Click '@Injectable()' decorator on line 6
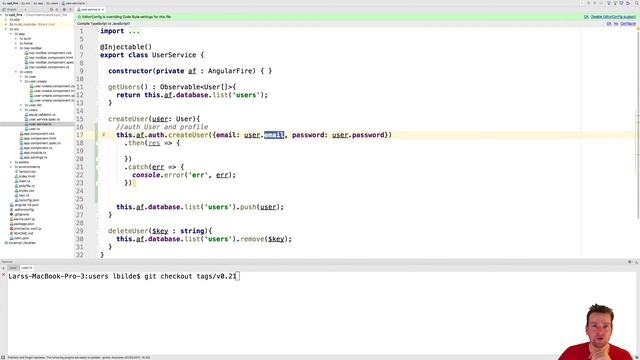Viewport: 640px width, 360px height. [126, 47]
